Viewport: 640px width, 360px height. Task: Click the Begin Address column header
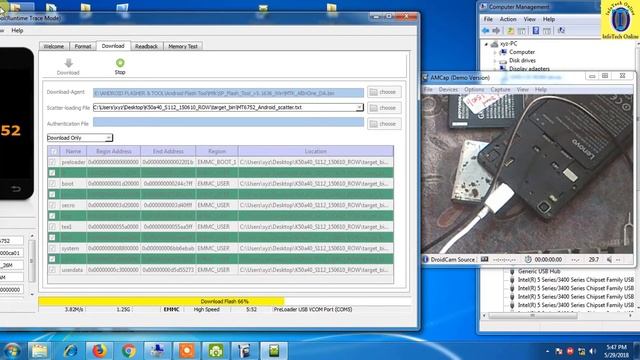click(x=114, y=151)
